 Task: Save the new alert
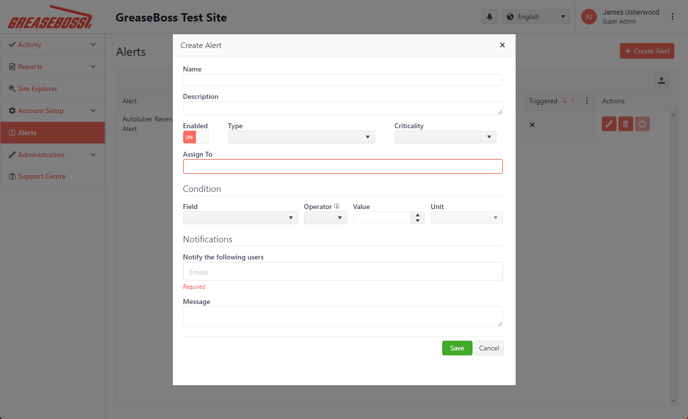point(457,348)
